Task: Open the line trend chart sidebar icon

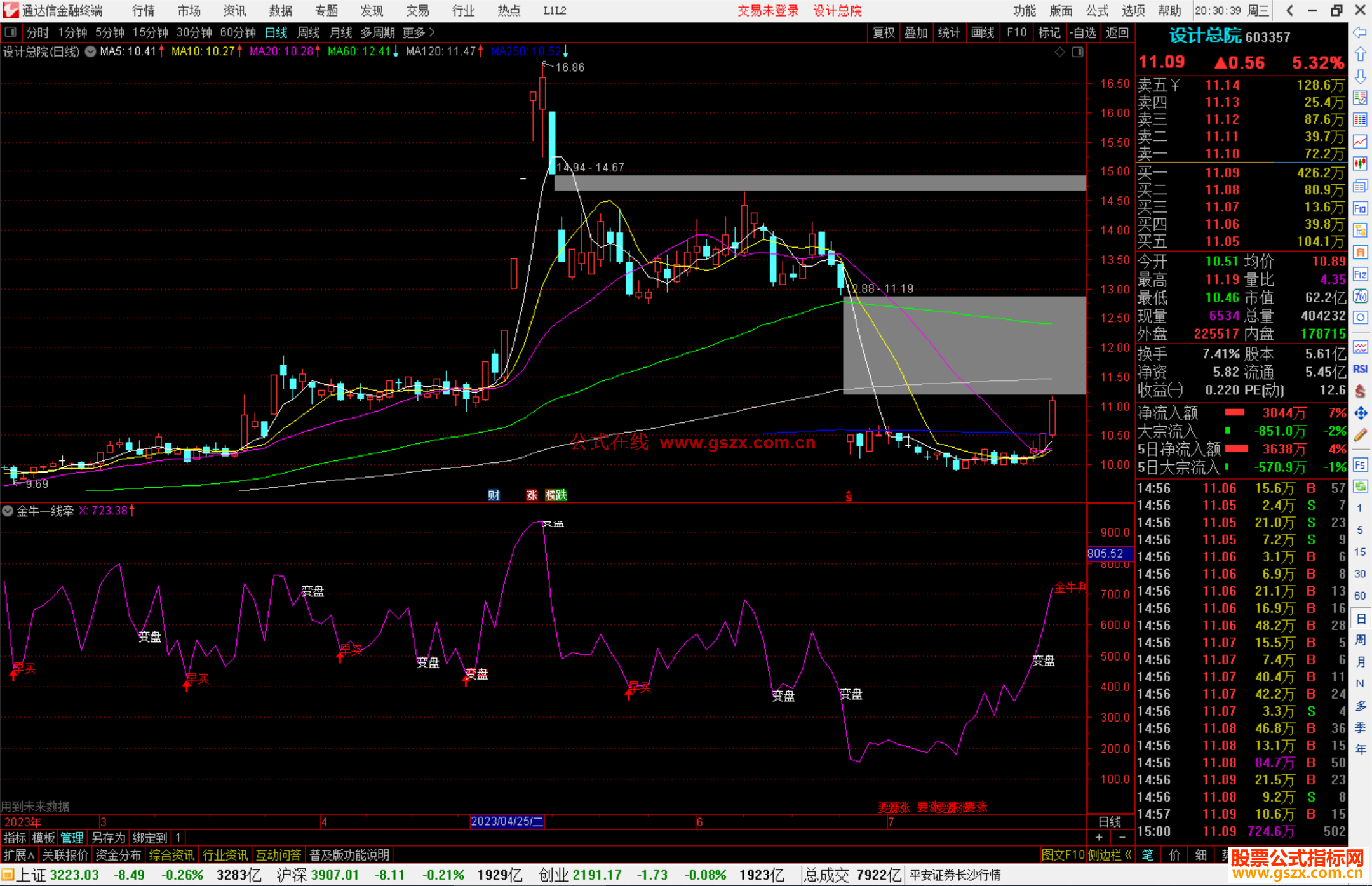Action: (1360, 141)
